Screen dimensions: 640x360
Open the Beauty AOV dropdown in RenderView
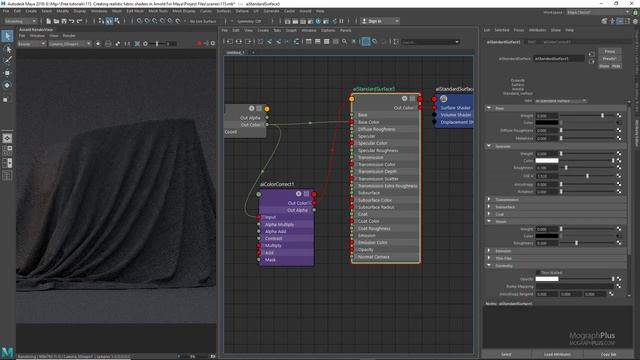(x=31, y=44)
